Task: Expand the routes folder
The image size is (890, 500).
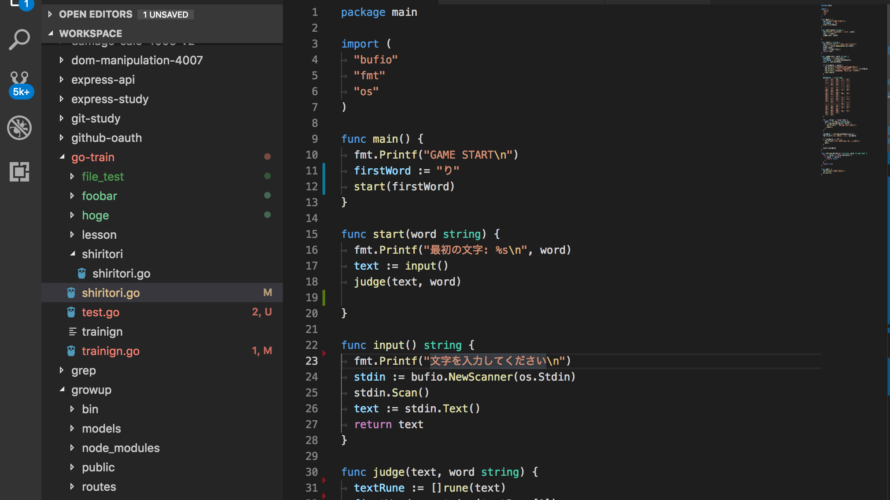Action: (x=72, y=486)
